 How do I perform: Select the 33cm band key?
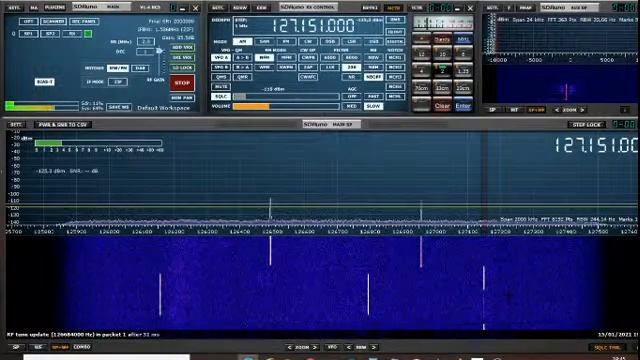(442, 88)
